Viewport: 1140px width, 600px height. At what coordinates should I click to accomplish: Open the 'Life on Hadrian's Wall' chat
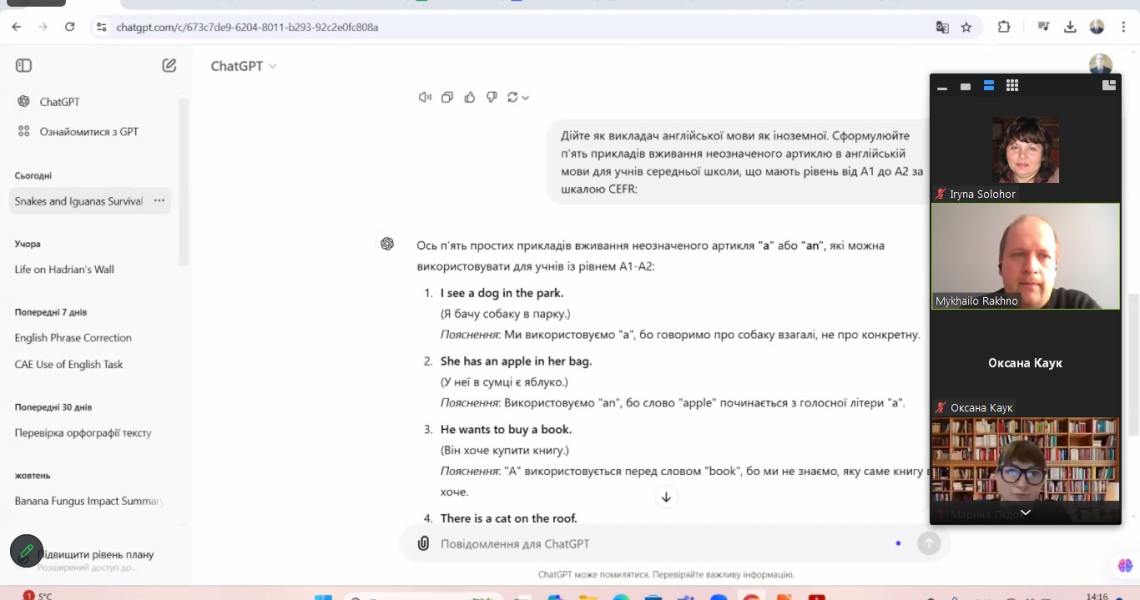click(64, 269)
